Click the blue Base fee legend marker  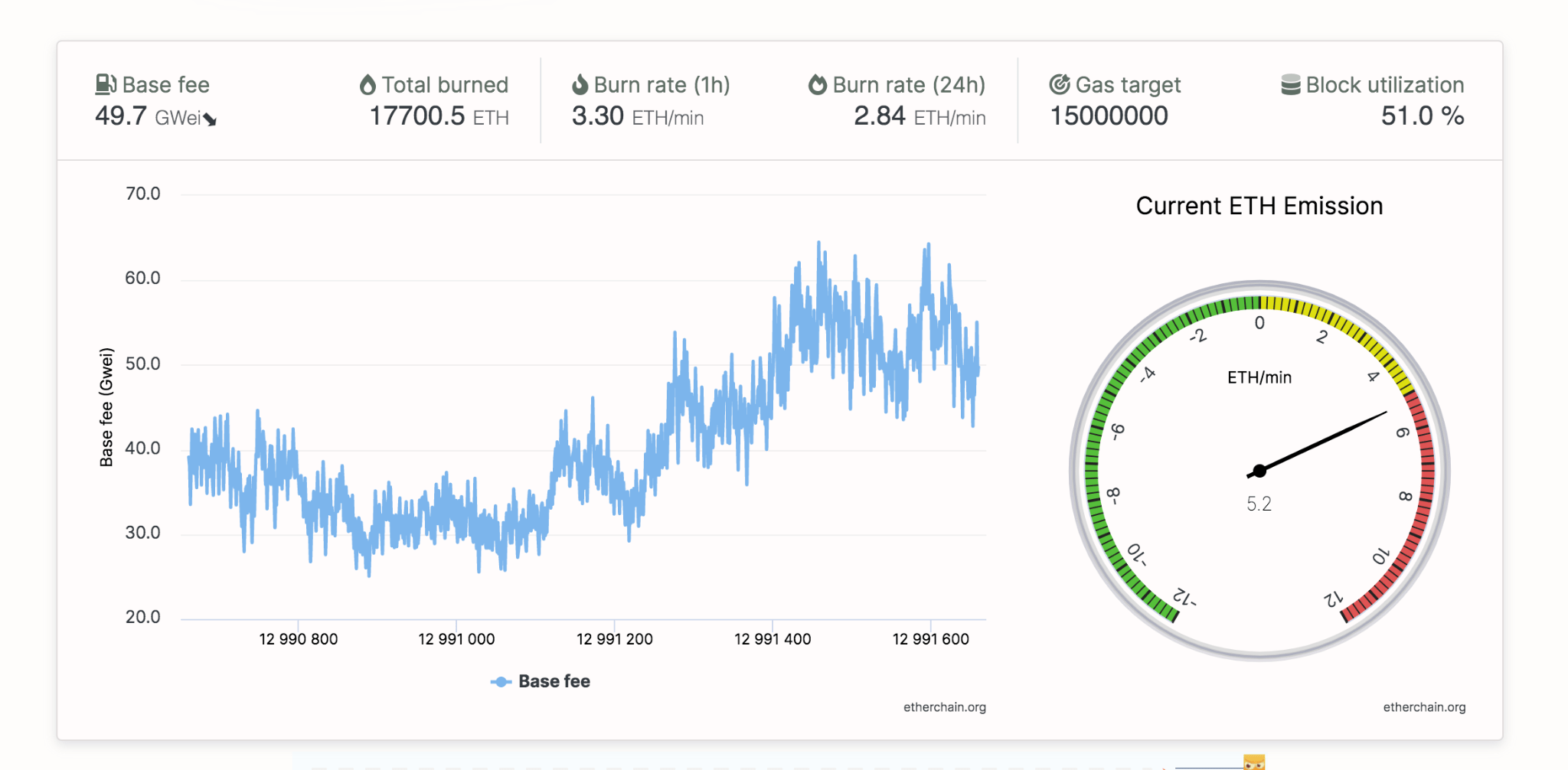point(501,681)
